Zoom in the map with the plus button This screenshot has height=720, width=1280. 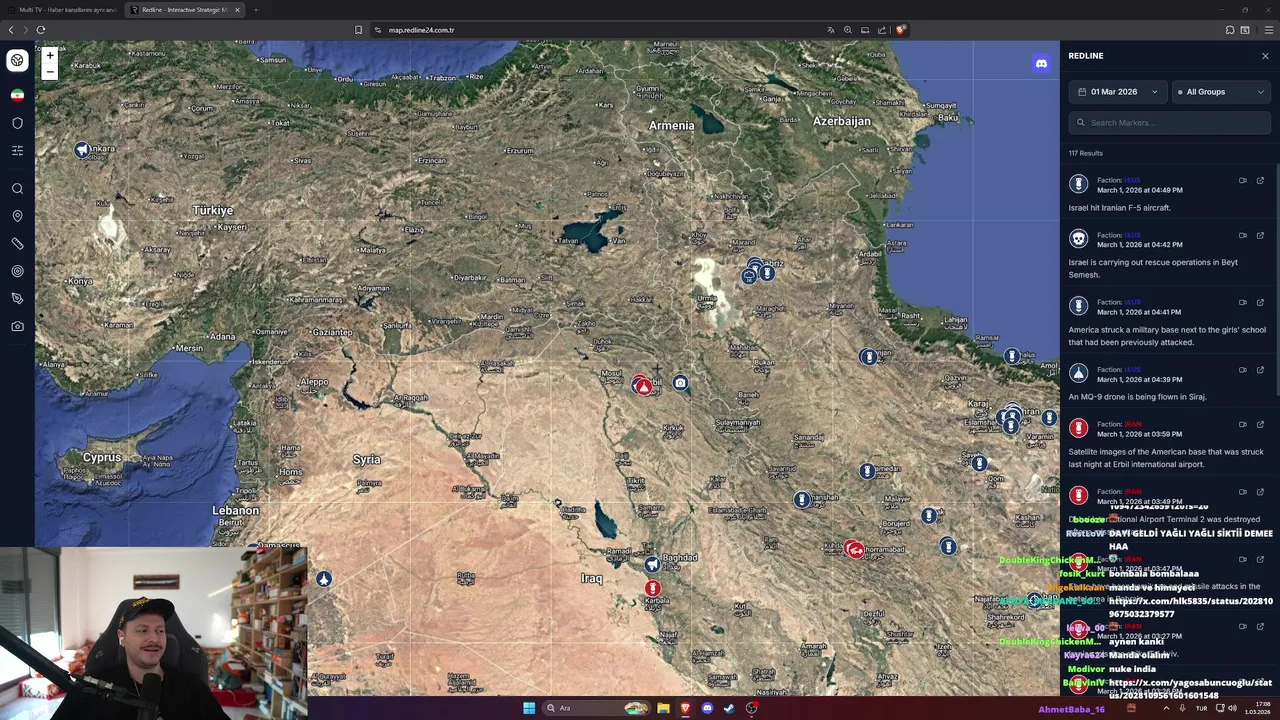click(x=50, y=56)
